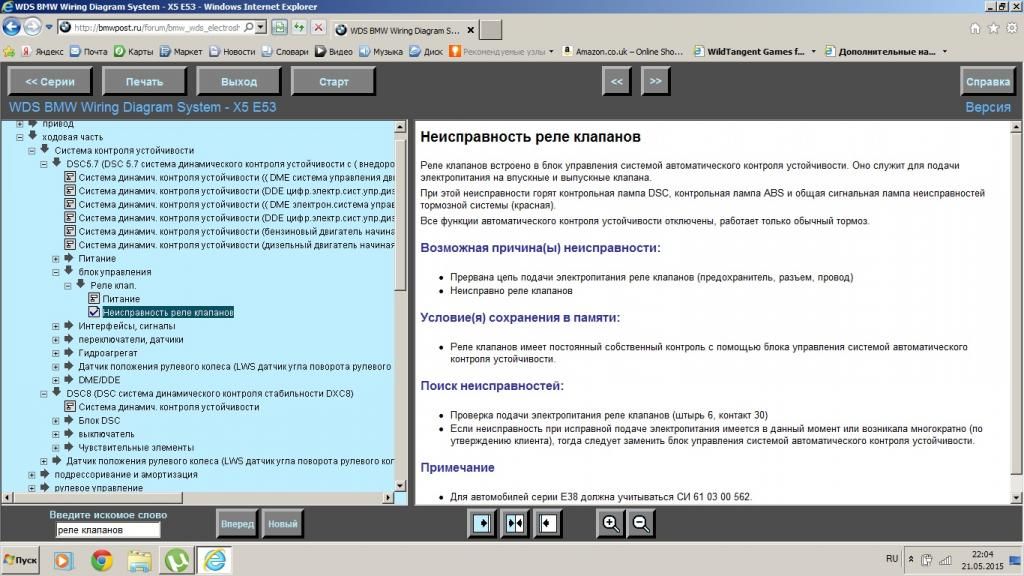The width and height of the screenshot is (1024, 576).
Task: Open 'Словари' favorites item
Action: (x=285, y=52)
